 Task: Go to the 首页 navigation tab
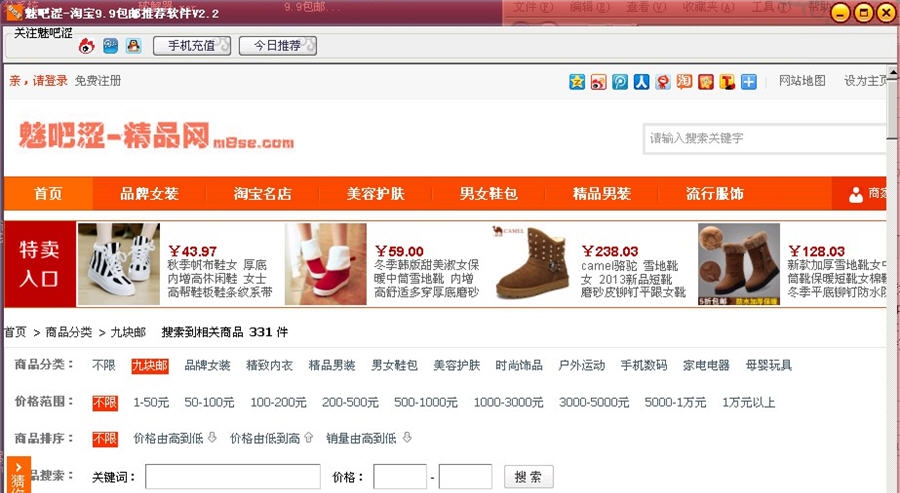pos(48,193)
